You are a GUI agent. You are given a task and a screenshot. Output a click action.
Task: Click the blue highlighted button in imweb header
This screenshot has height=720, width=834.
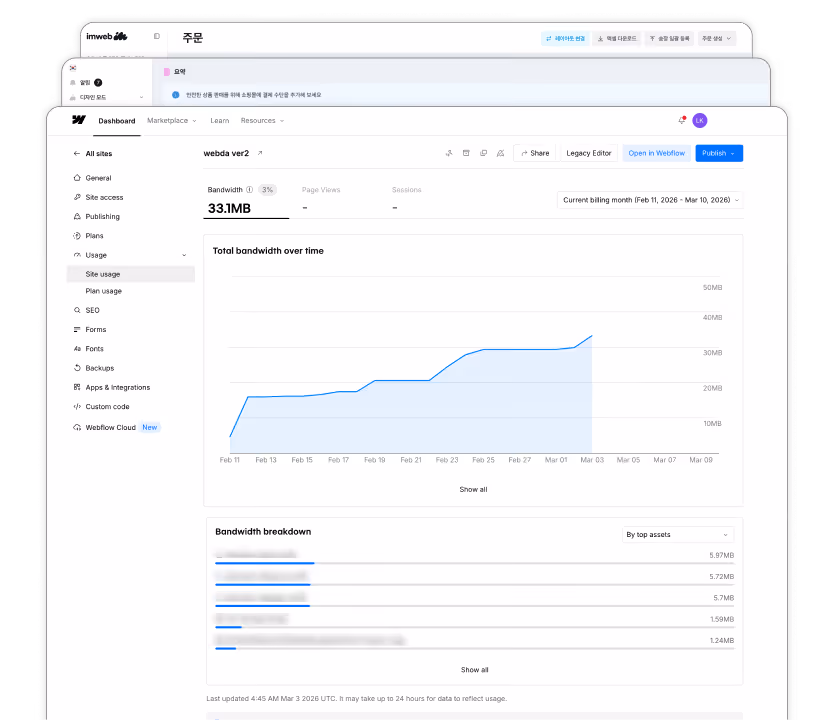click(565, 38)
